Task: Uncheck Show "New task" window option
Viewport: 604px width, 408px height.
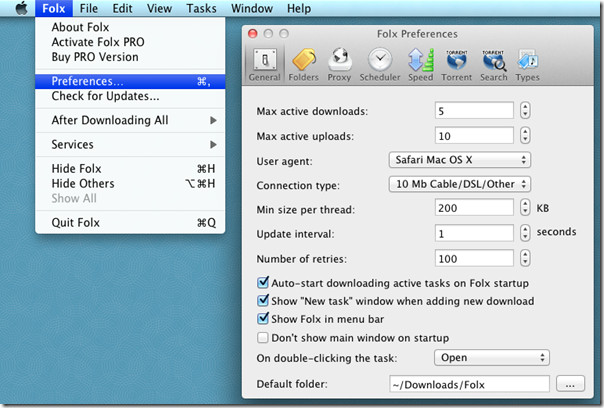Action: coord(263,300)
